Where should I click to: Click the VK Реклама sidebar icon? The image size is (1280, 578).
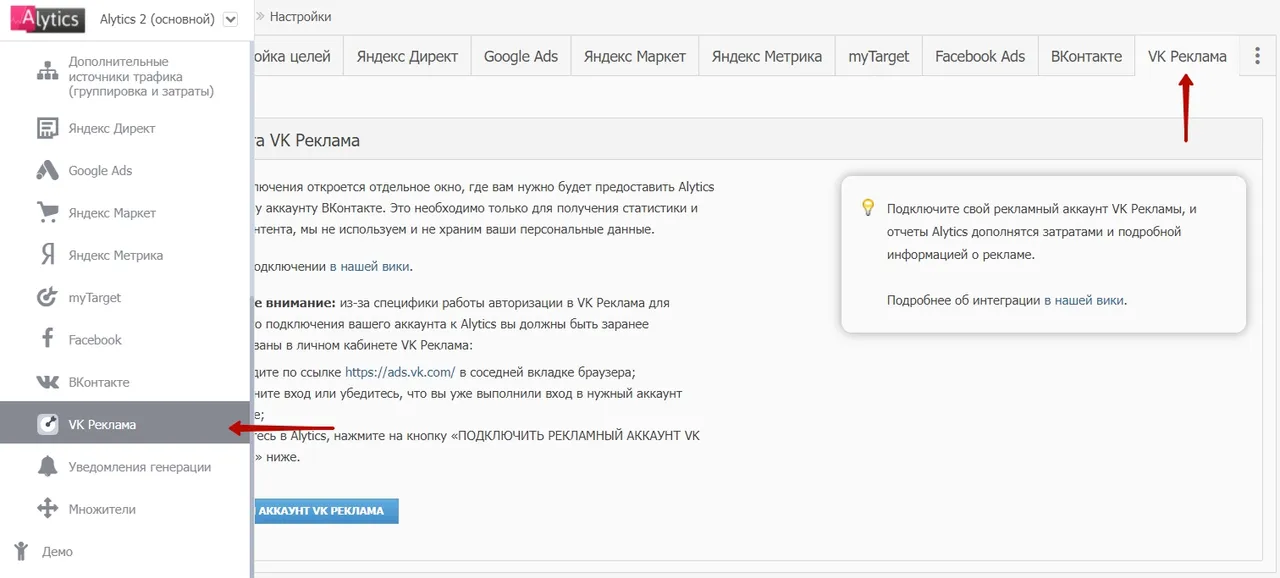click(47, 424)
